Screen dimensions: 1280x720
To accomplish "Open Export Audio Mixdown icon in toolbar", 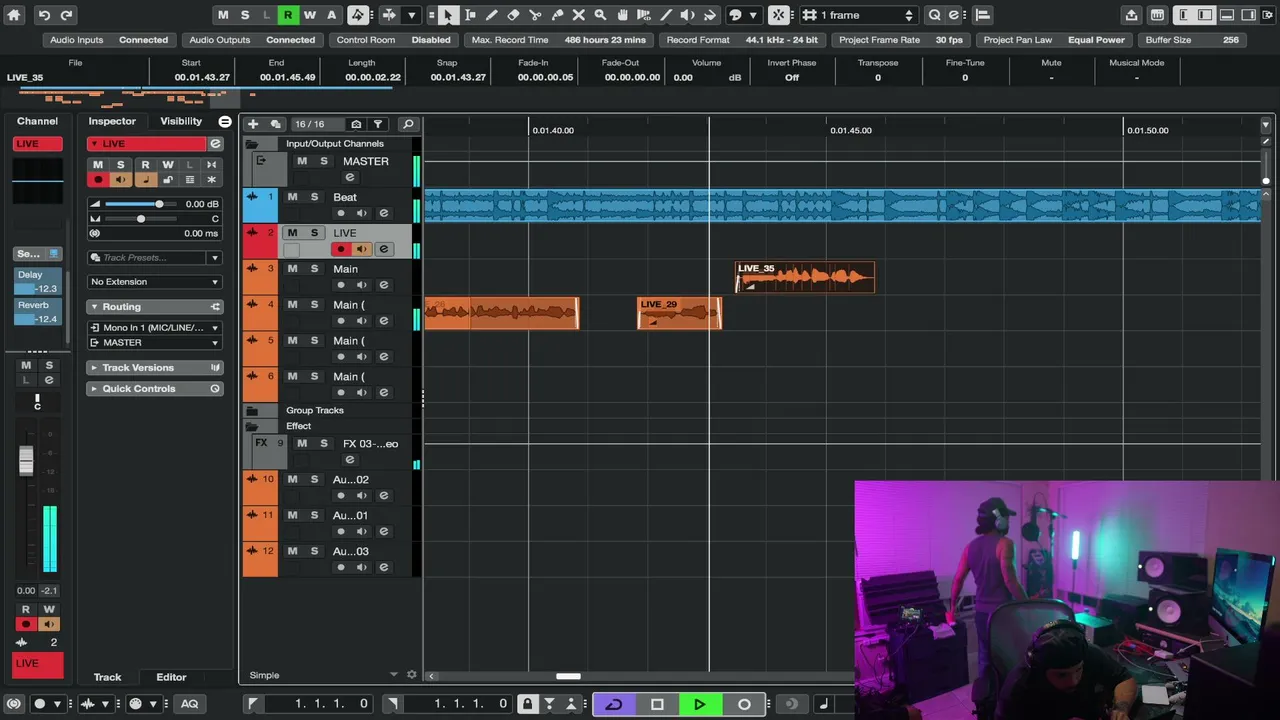I will tap(1131, 15).
